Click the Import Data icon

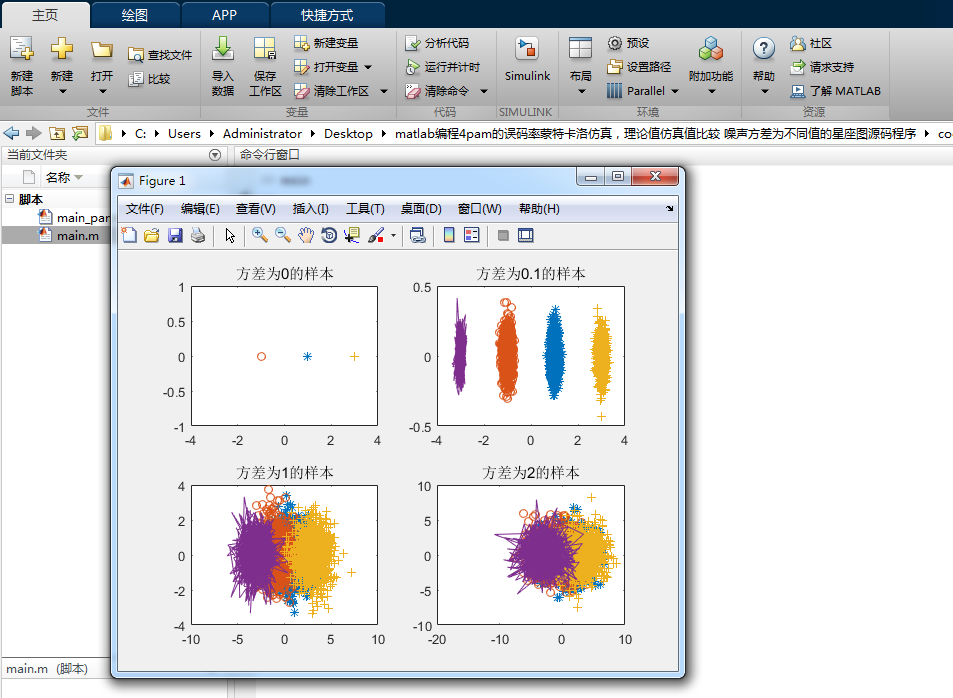(x=223, y=49)
